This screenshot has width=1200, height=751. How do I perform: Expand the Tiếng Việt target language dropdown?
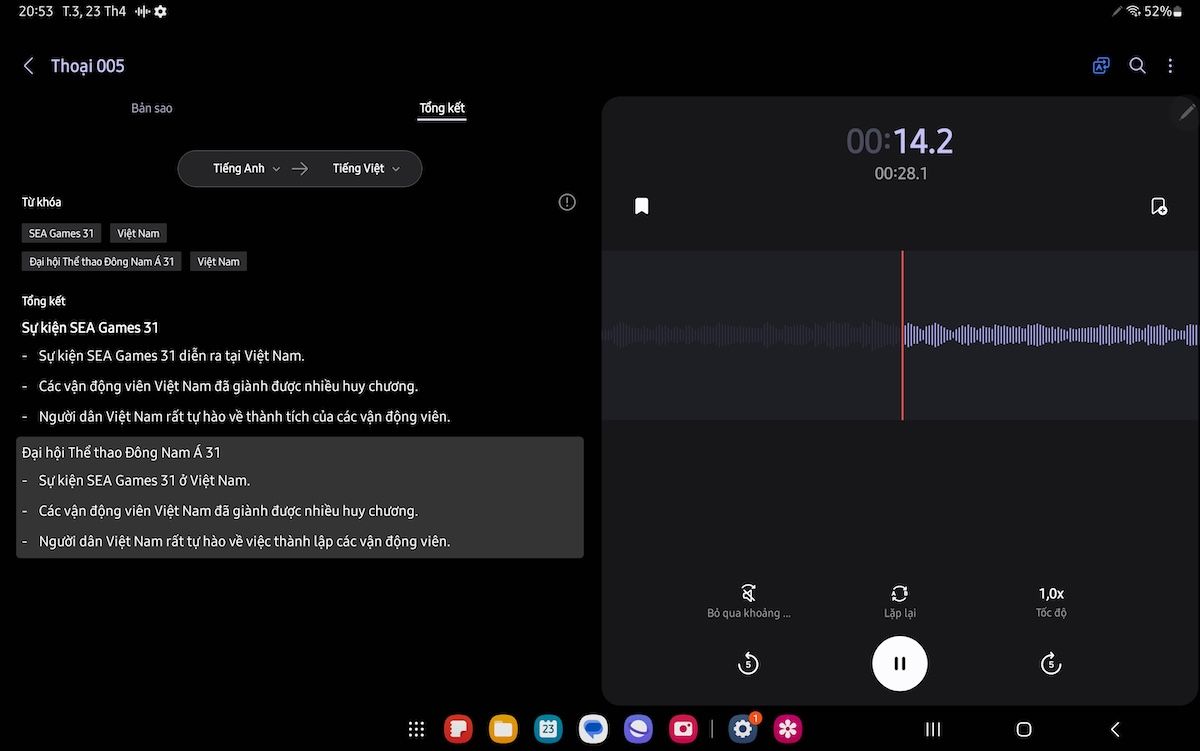pyautogui.click(x=366, y=169)
